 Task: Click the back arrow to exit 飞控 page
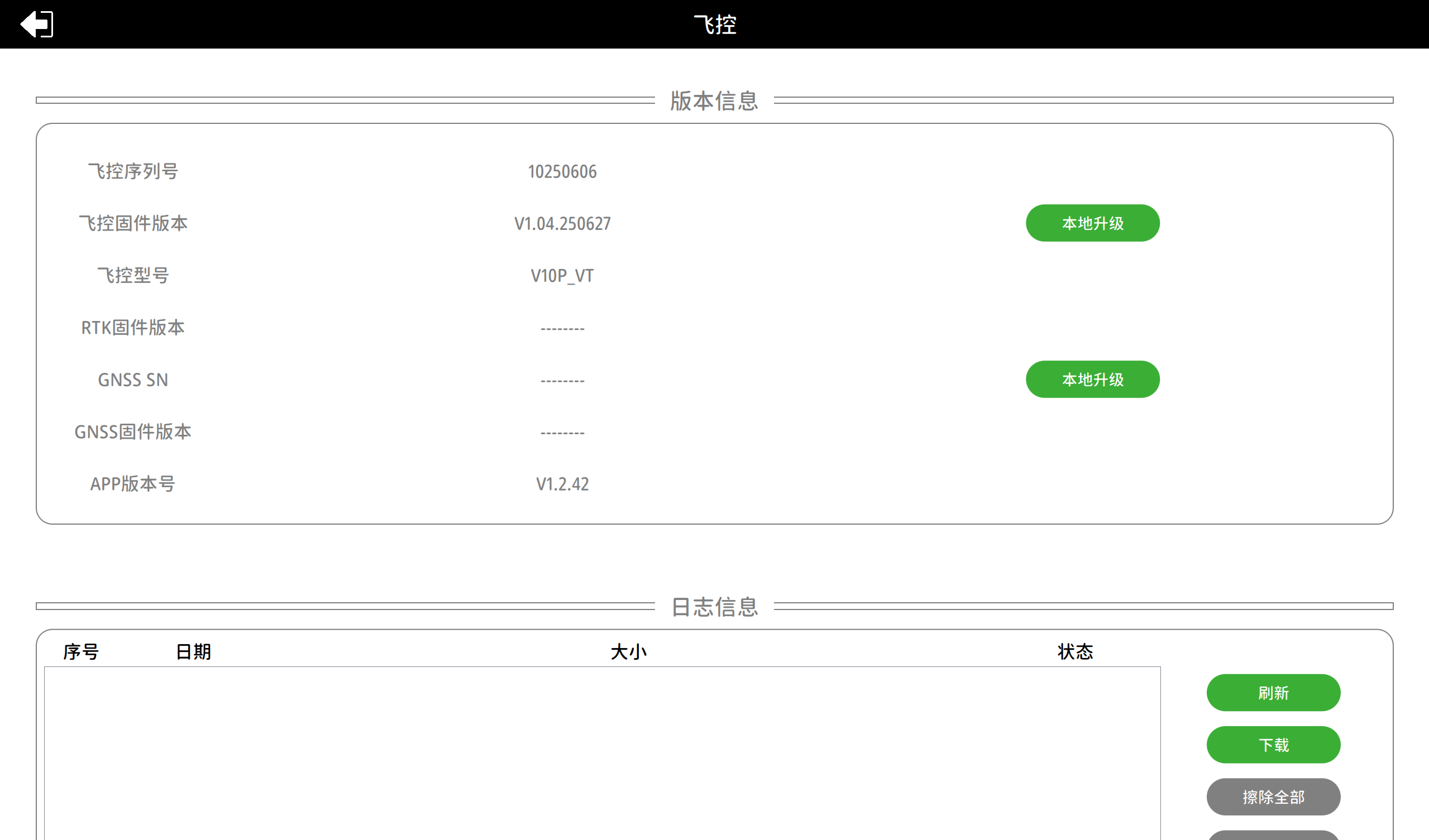[x=36, y=25]
